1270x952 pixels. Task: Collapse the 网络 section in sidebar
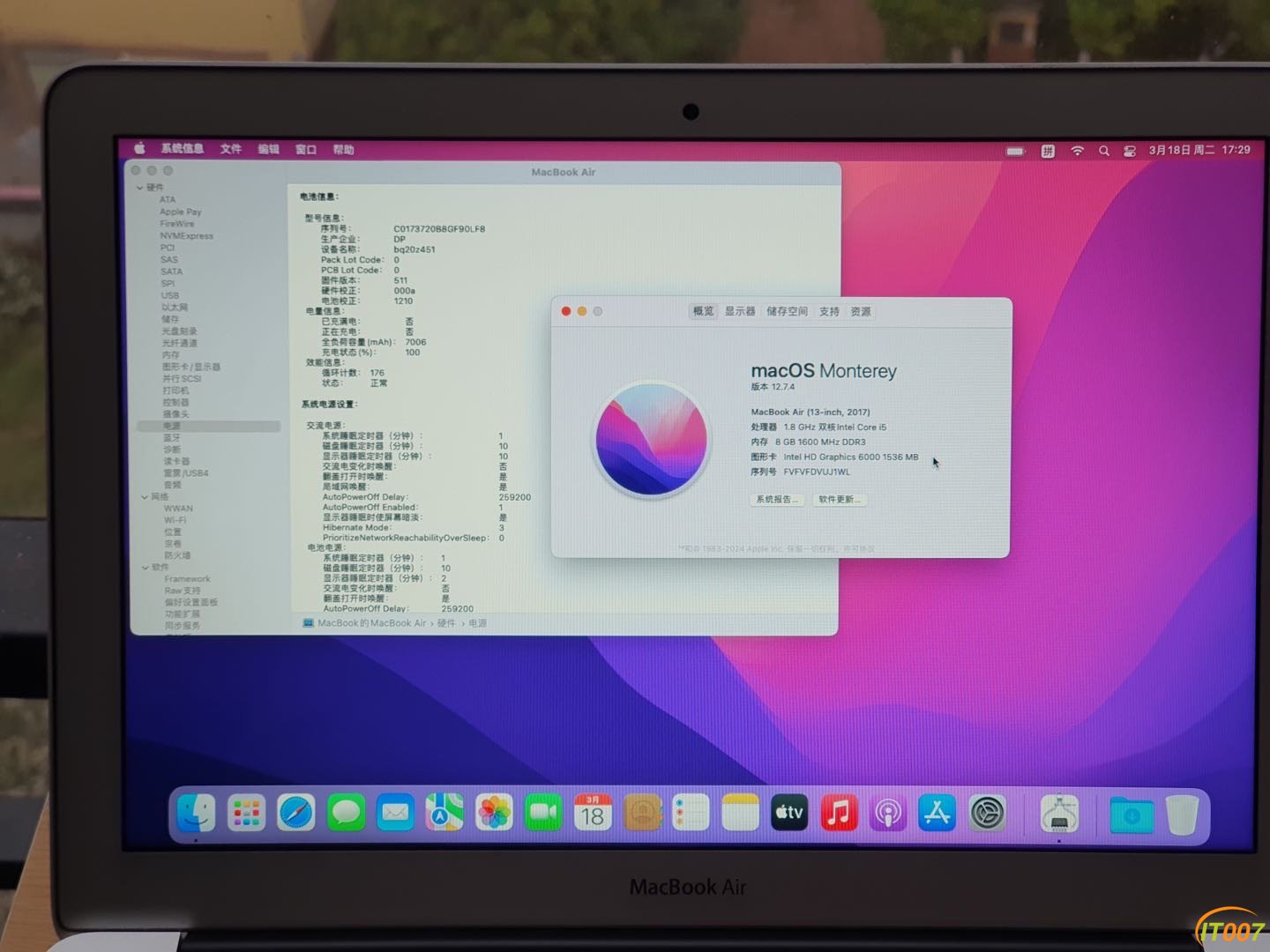[x=145, y=497]
